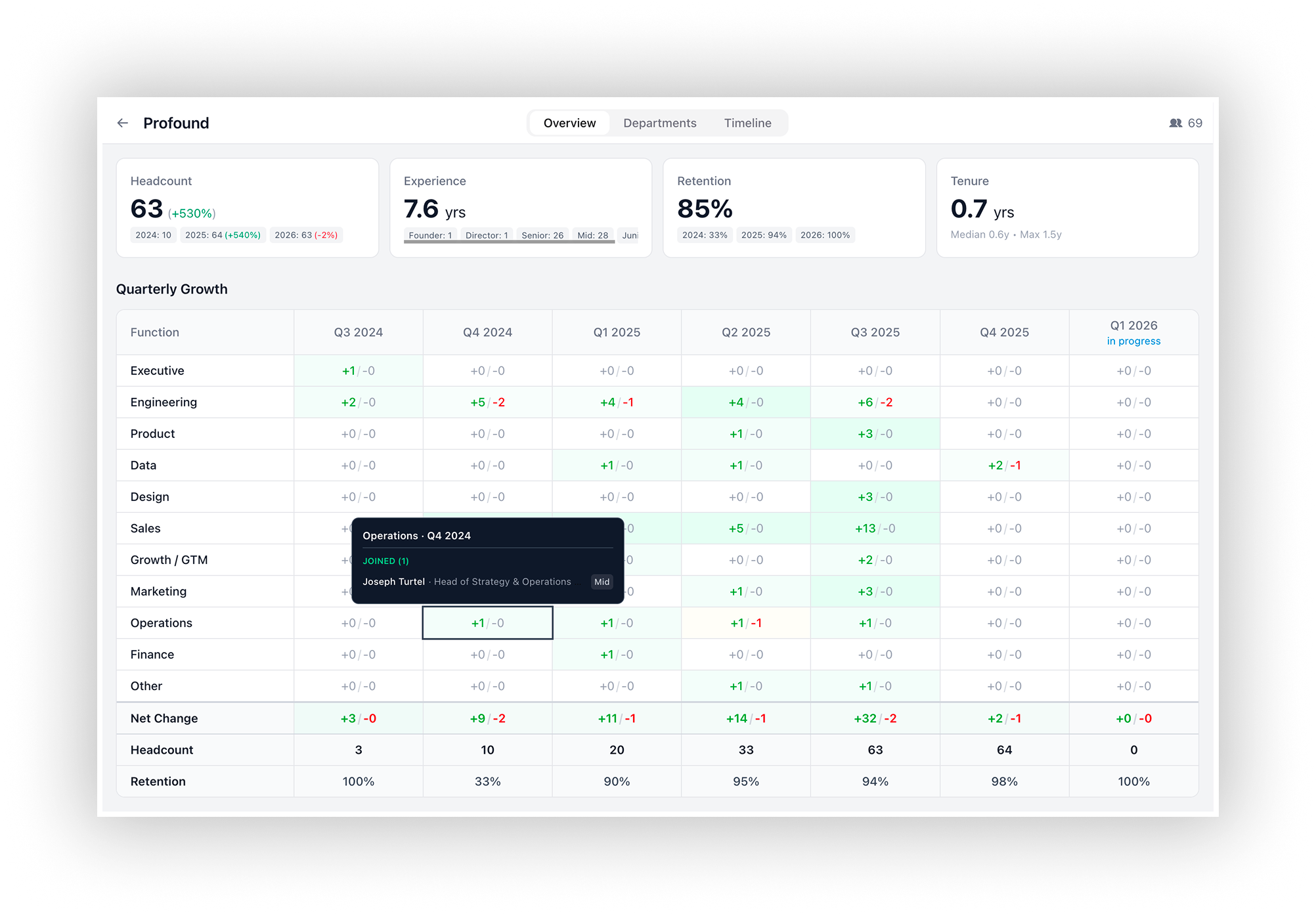Click the back arrow next to Profound
1316x914 pixels.
(x=123, y=123)
